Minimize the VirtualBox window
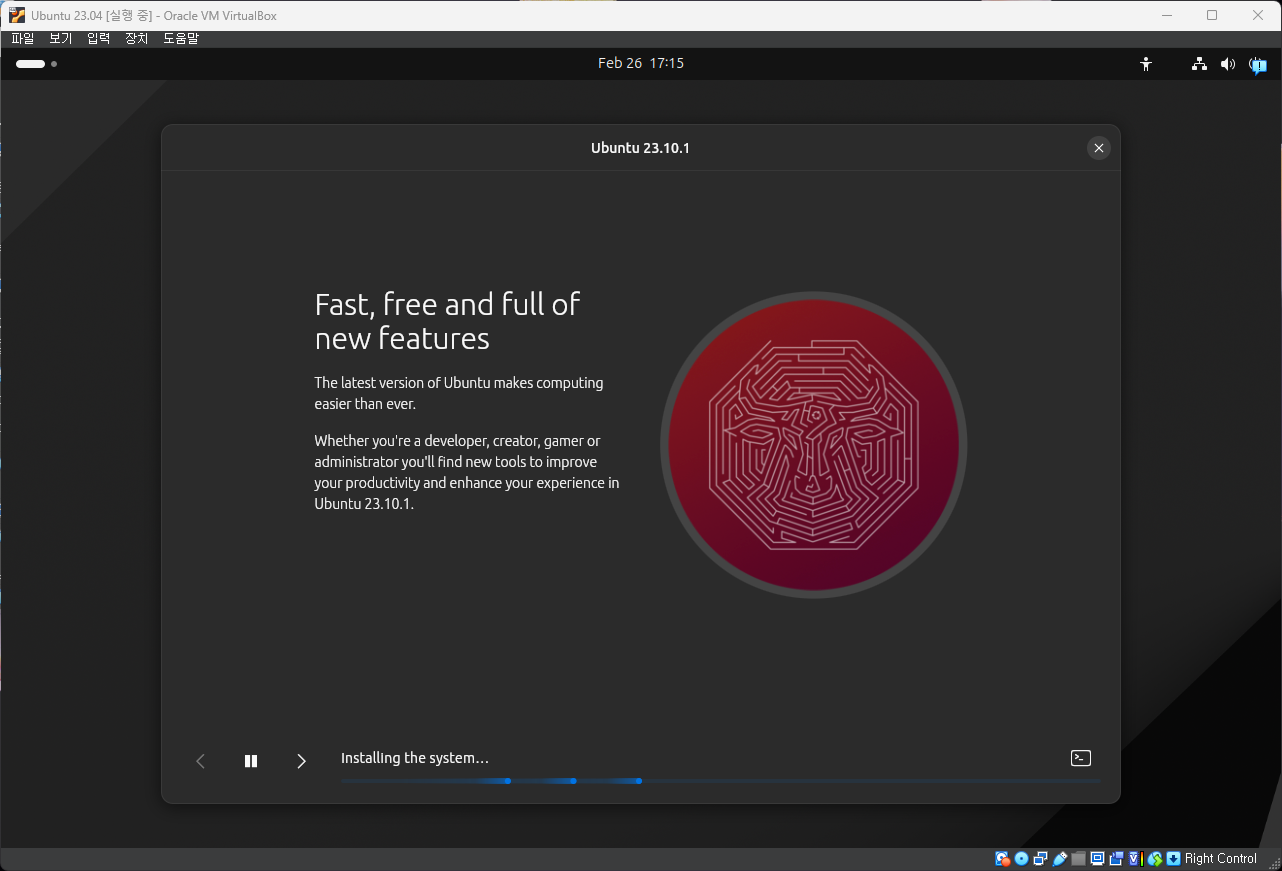The height and width of the screenshot is (871, 1282). tap(1166, 15)
